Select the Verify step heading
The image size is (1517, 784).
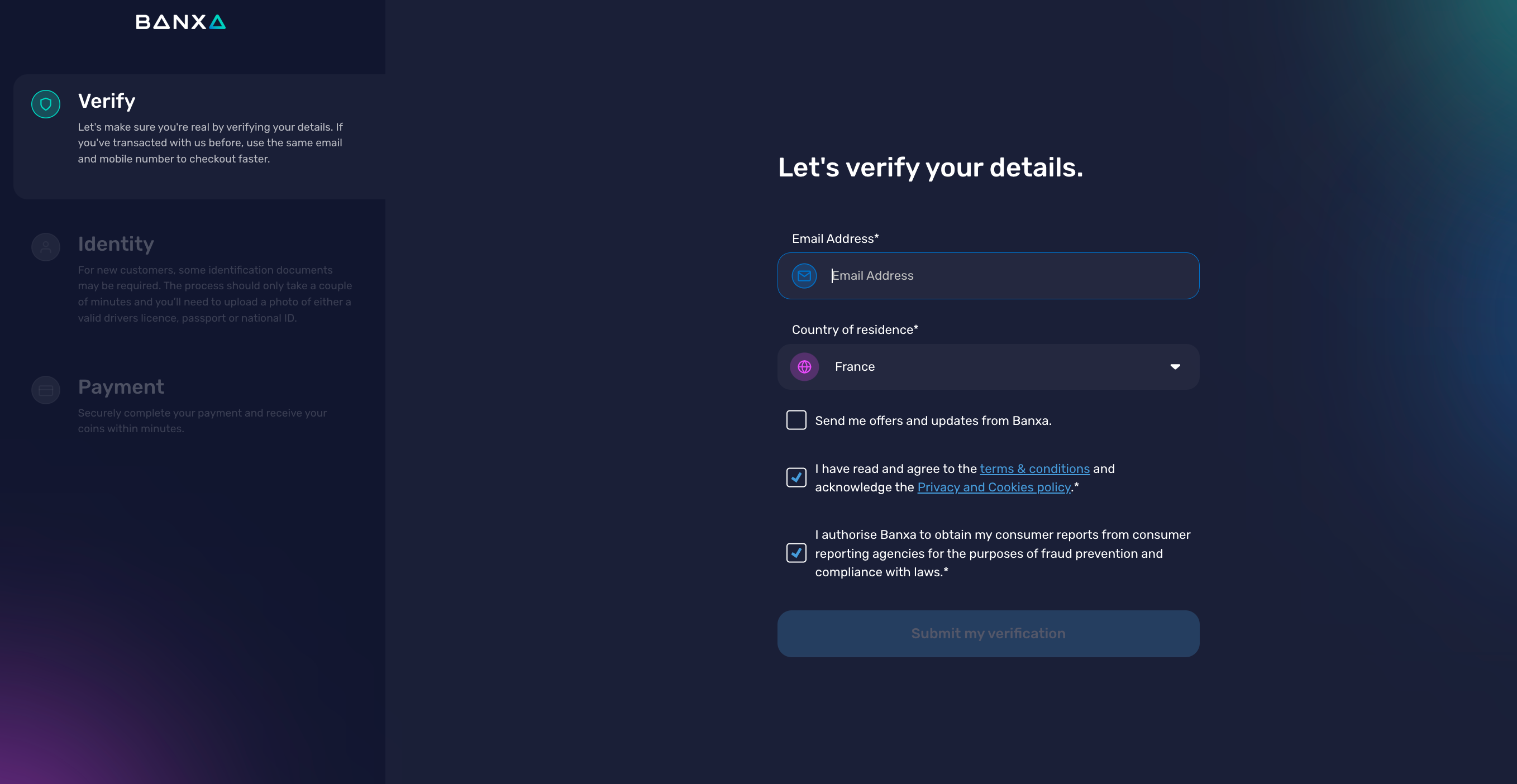point(107,101)
